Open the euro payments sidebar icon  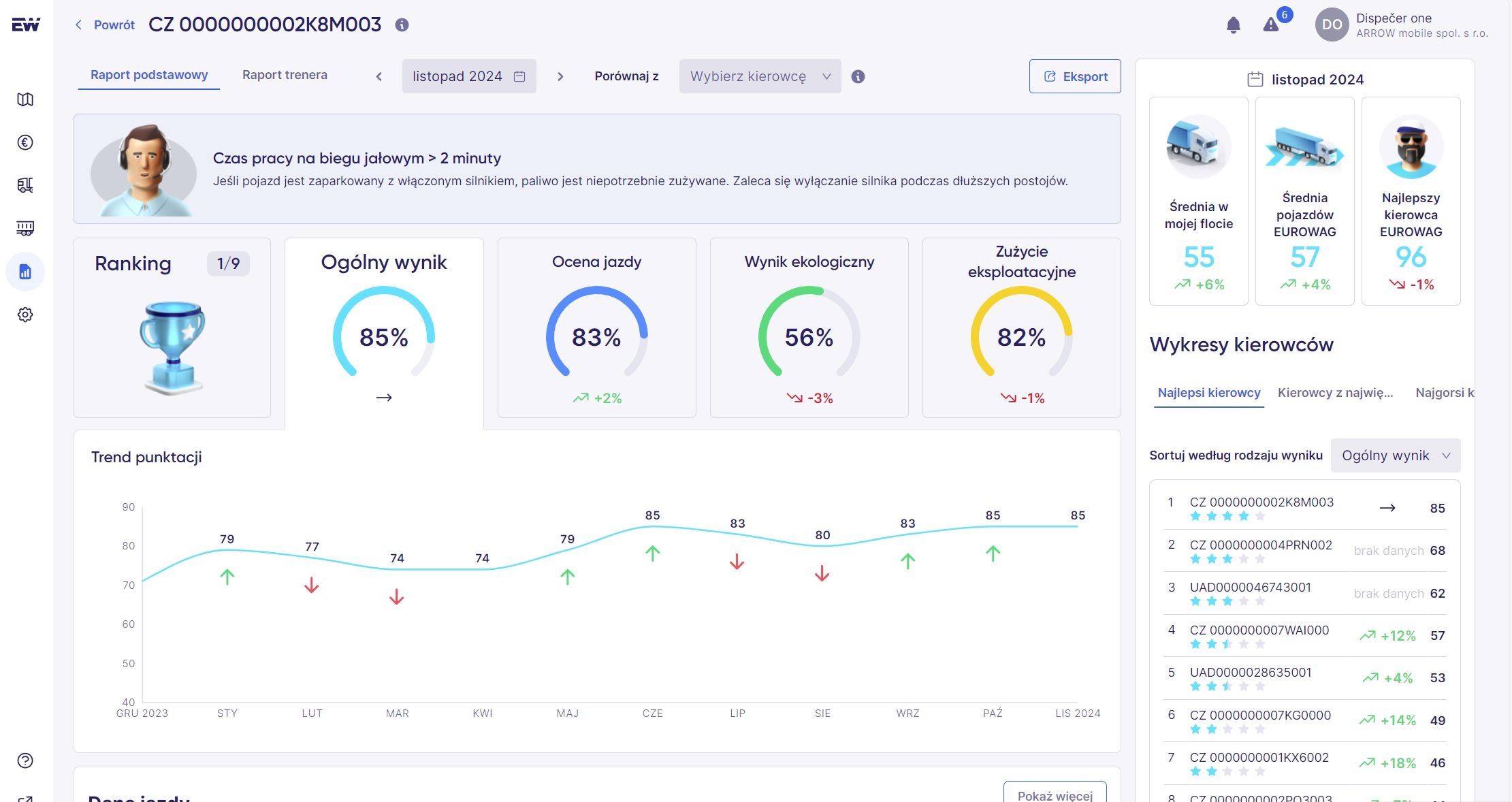[x=25, y=142]
